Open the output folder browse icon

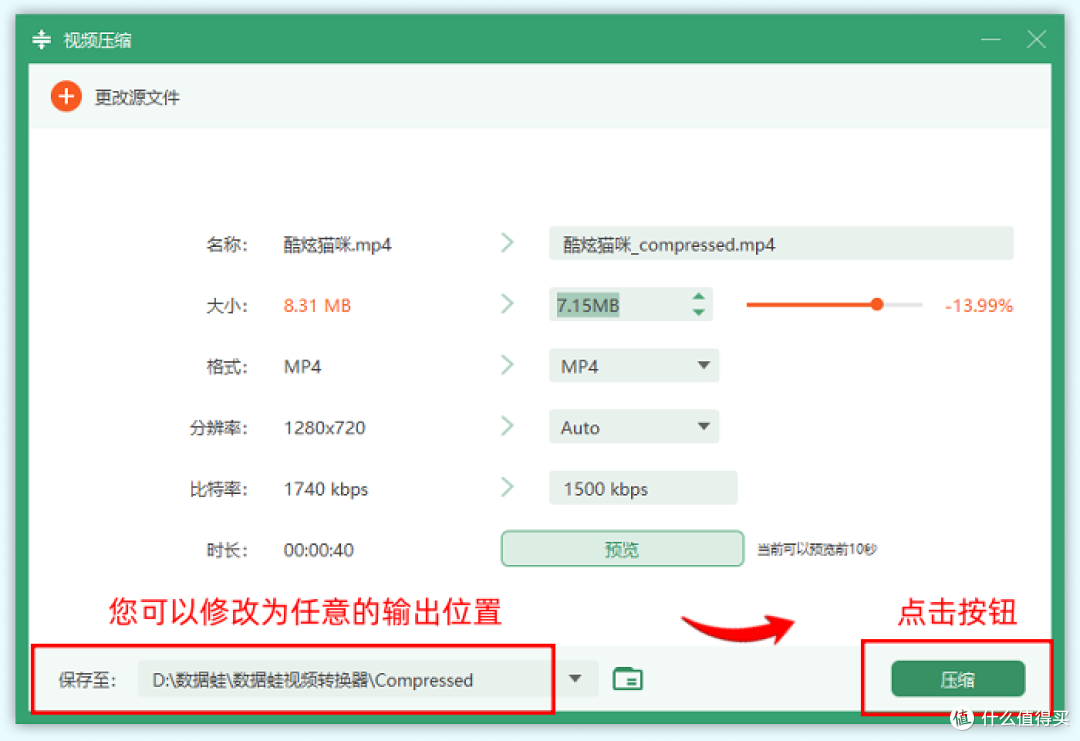pyautogui.click(x=627, y=679)
